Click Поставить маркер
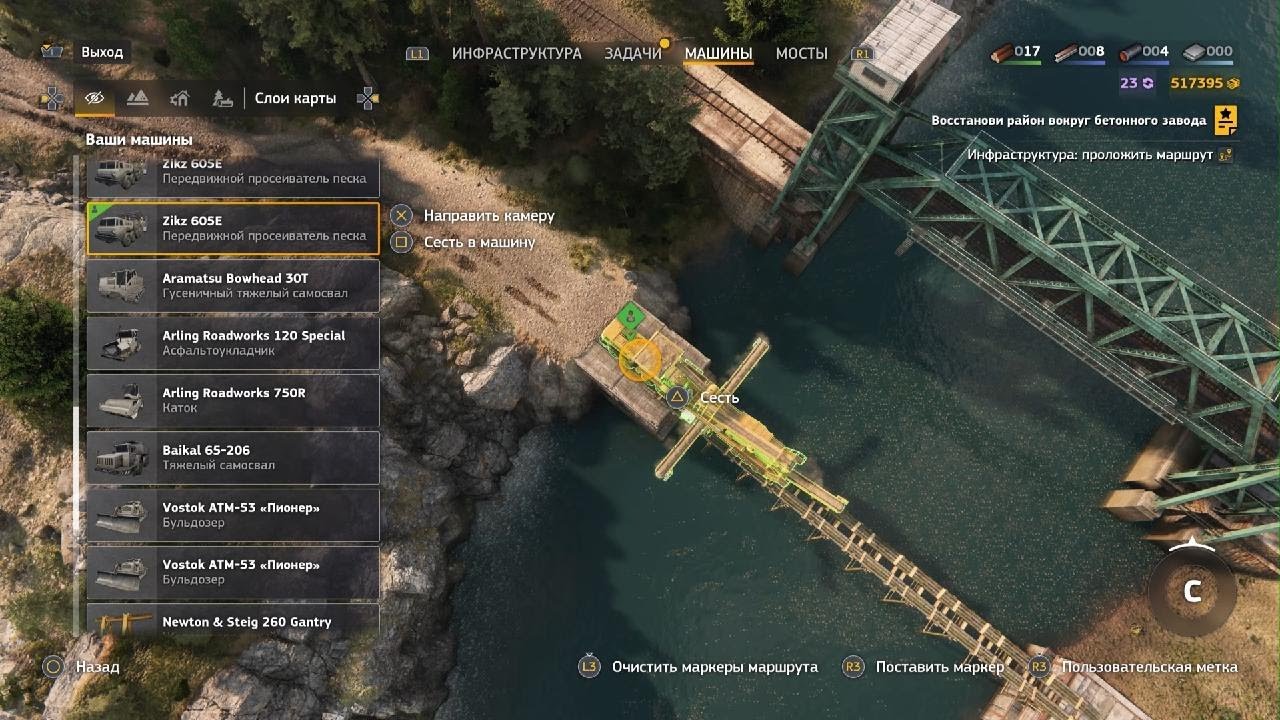Viewport: 1280px width, 720px height. (940, 666)
